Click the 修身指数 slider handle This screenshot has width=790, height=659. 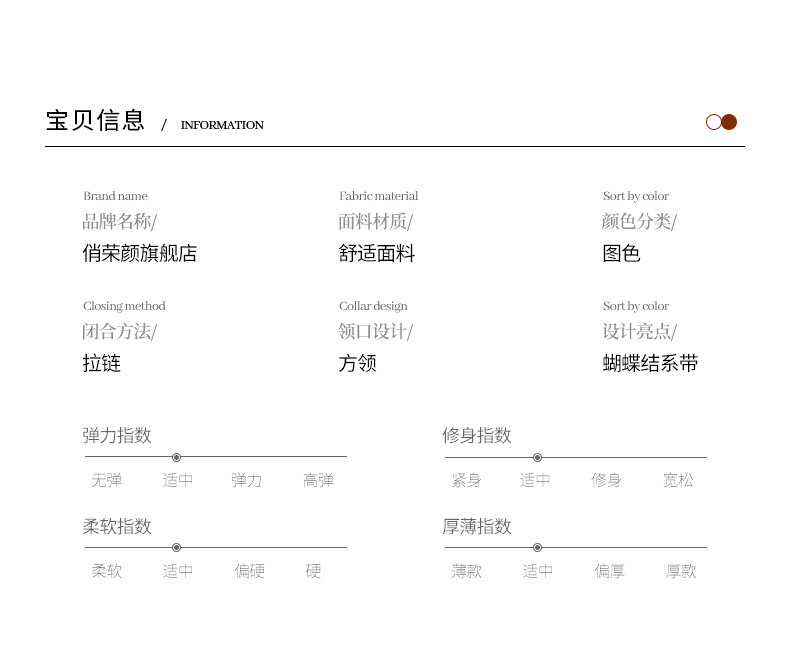(538, 457)
